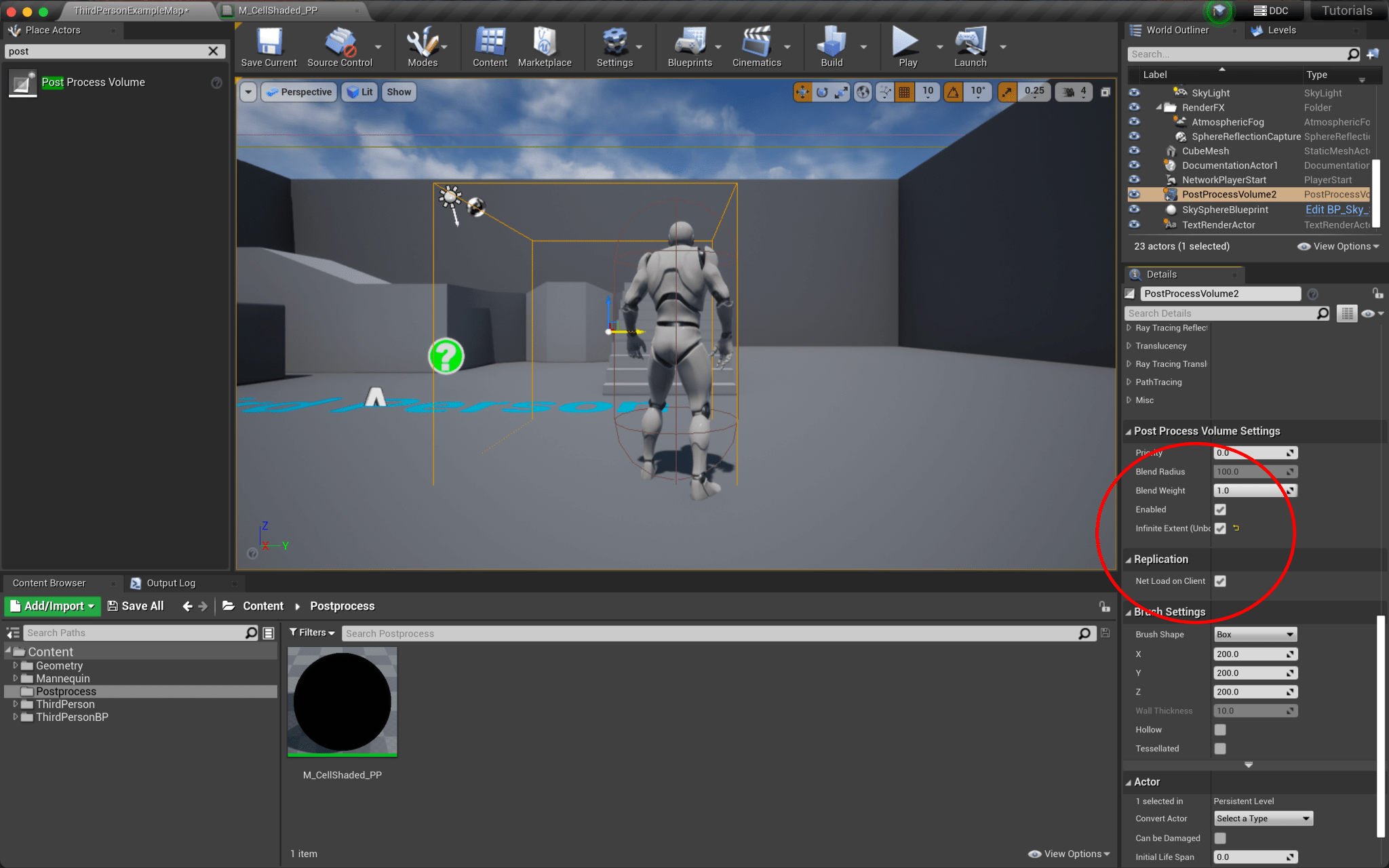The height and width of the screenshot is (868, 1389).
Task: Switch to the M_CellShaded_PP editor tab
Action: [278, 10]
